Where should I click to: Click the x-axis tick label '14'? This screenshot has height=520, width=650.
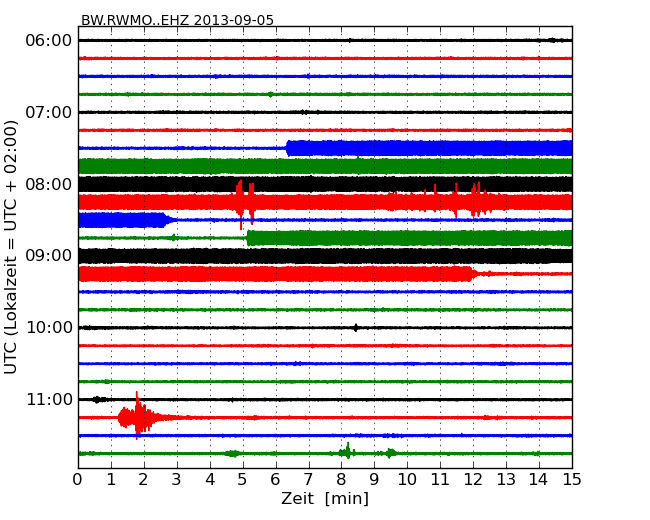pyautogui.click(x=538, y=480)
